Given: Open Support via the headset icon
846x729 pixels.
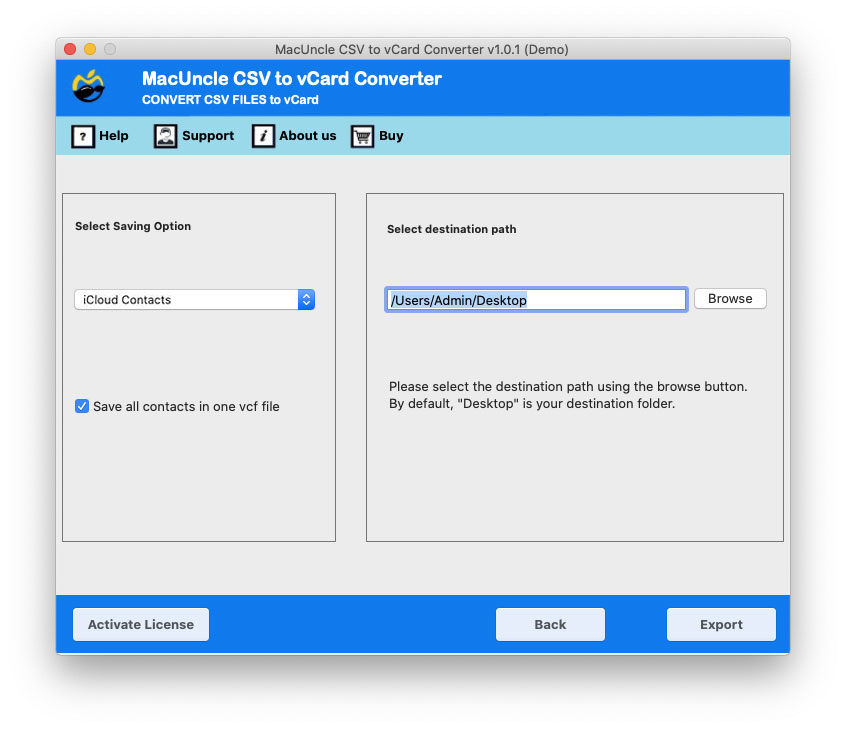Looking at the screenshot, I should coord(163,136).
